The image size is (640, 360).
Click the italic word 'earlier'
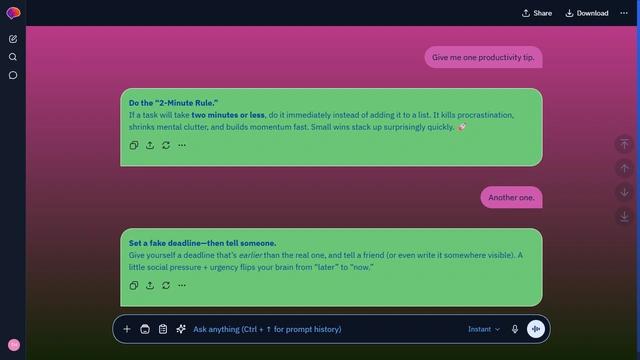tap(251, 255)
